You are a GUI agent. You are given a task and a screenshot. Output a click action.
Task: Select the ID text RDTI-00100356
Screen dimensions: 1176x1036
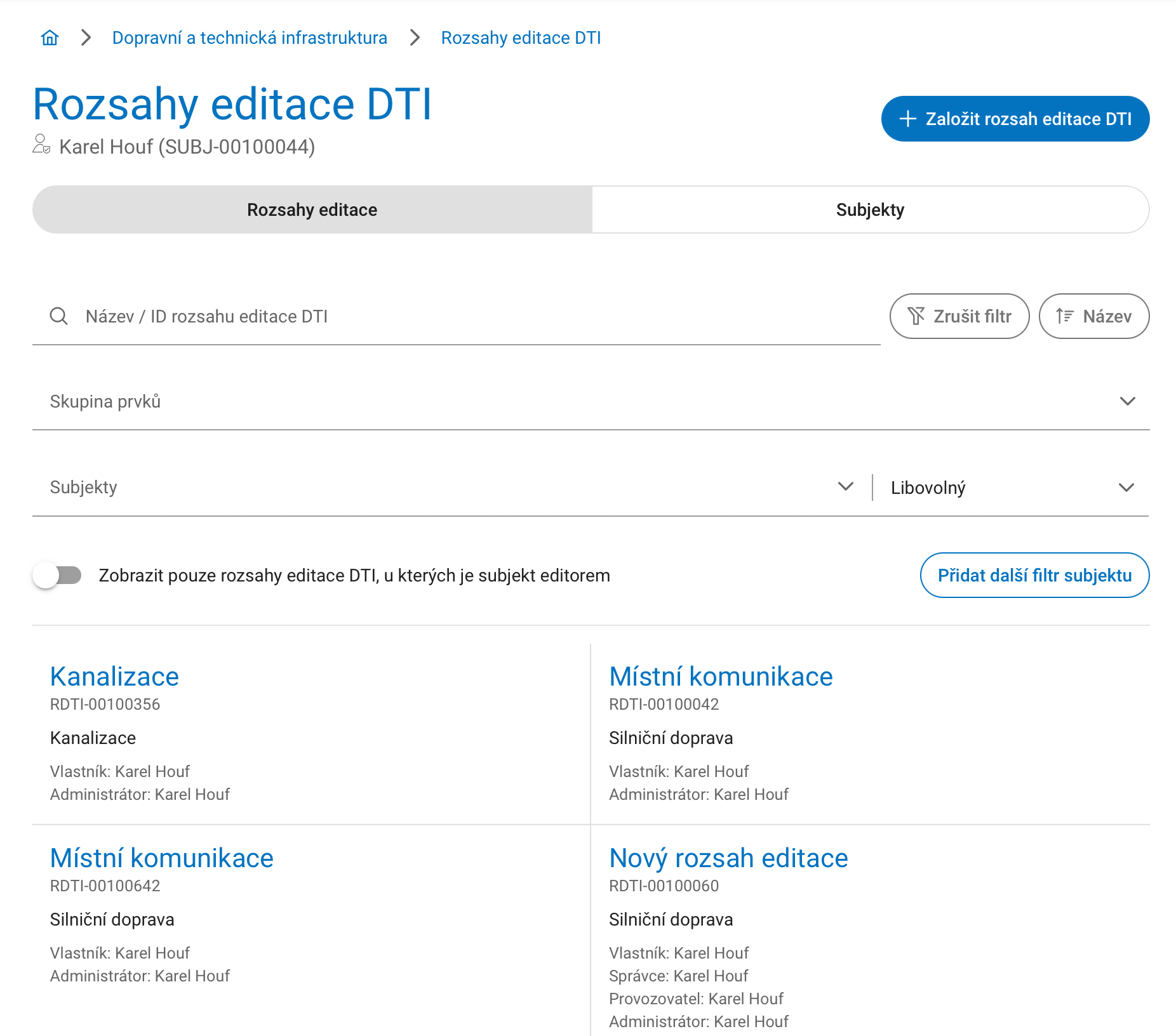pos(105,705)
